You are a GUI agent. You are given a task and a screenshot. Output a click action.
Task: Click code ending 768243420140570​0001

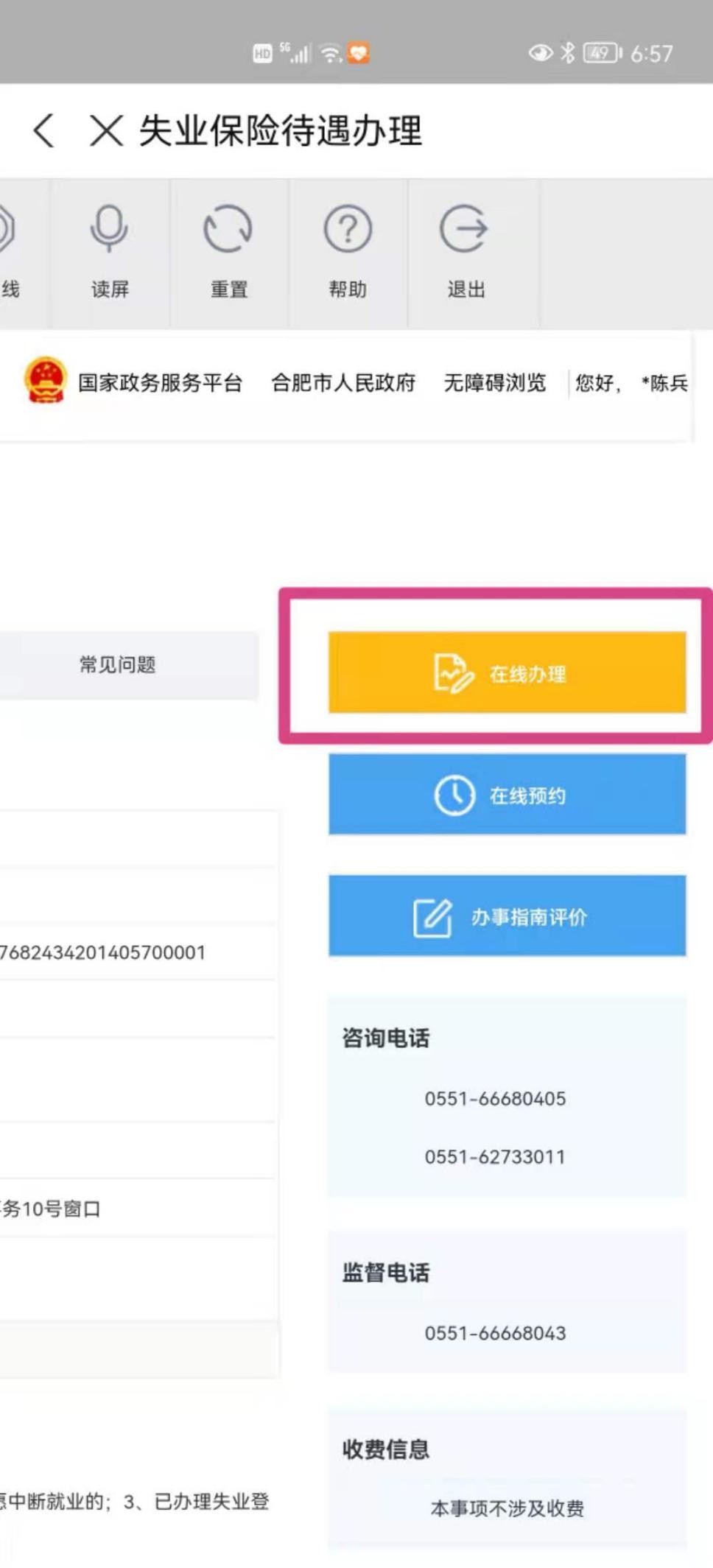(103, 952)
